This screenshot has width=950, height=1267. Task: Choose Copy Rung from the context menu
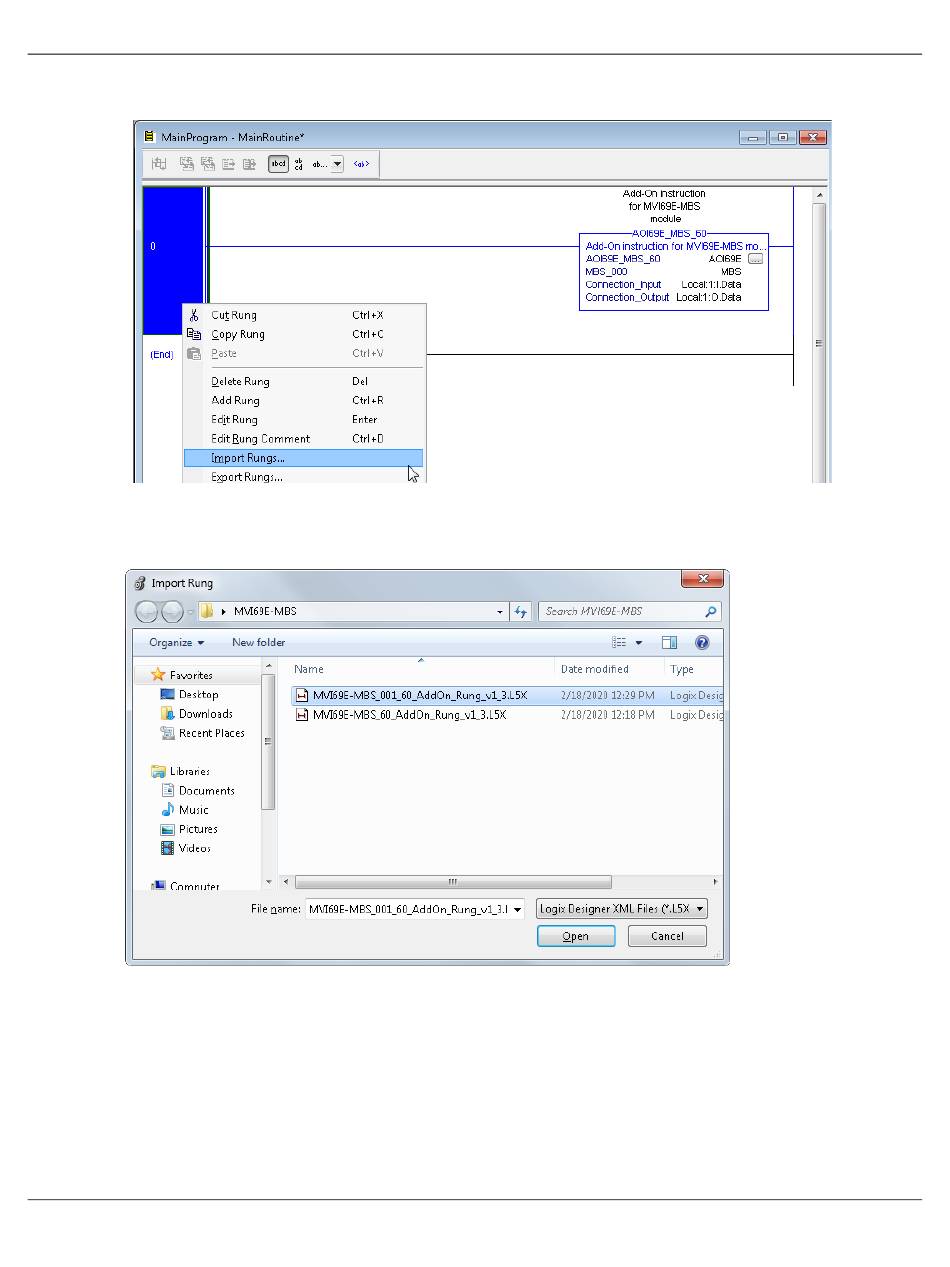click(304, 334)
